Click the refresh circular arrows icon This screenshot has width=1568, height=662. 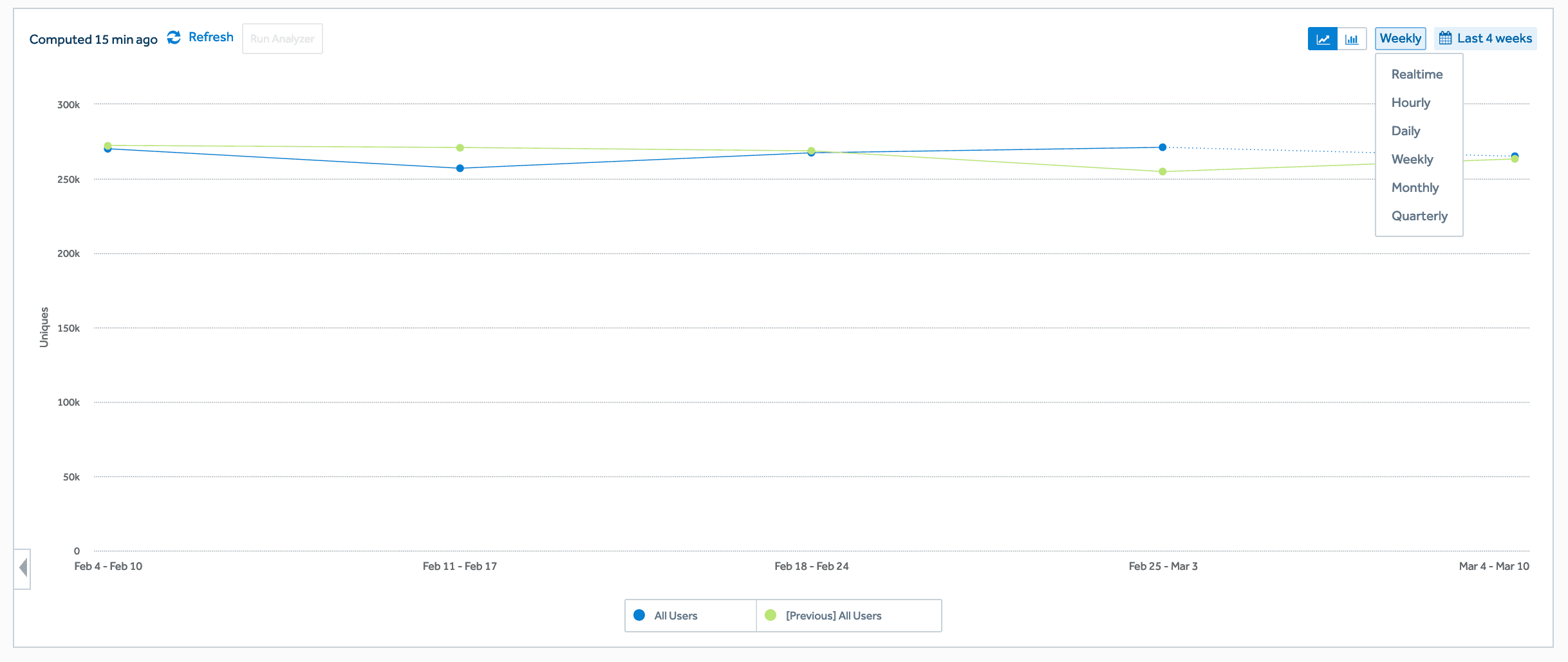pyautogui.click(x=174, y=38)
